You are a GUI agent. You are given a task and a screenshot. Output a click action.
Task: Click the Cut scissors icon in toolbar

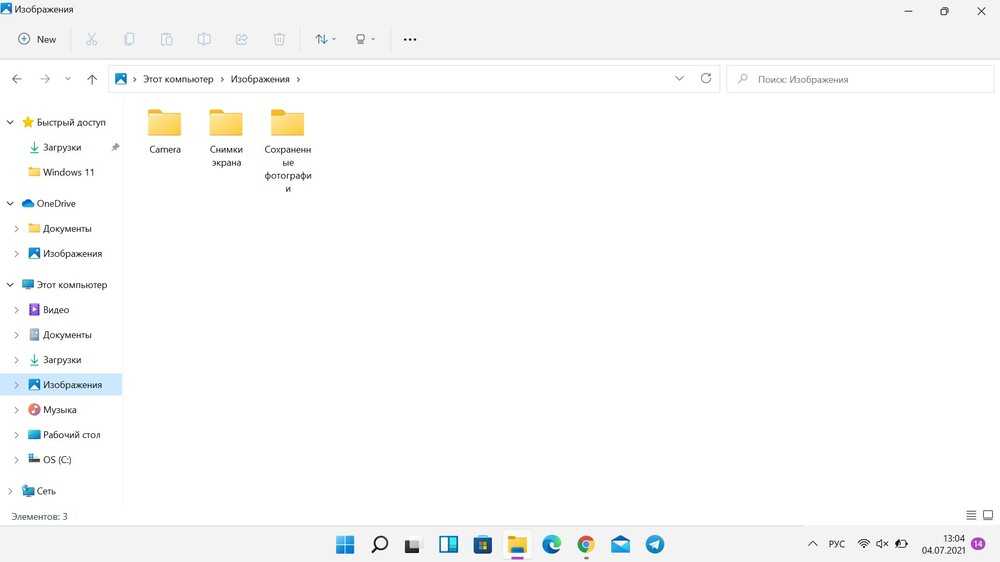[x=92, y=39]
